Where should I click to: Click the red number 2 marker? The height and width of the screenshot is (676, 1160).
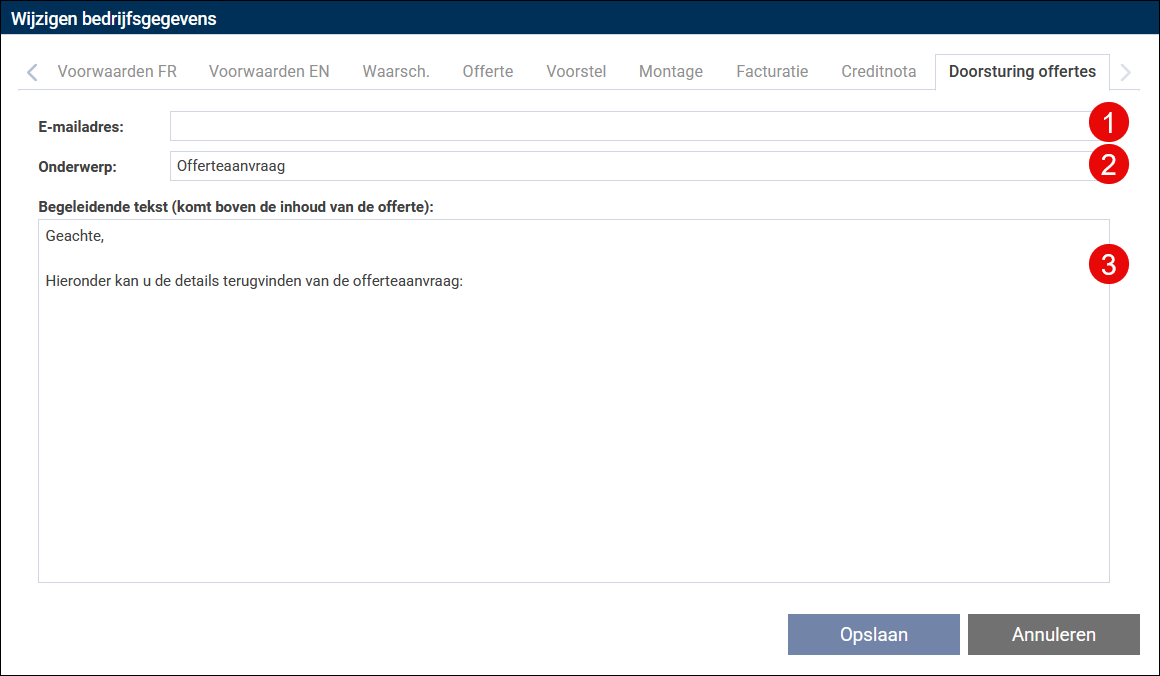1108,165
